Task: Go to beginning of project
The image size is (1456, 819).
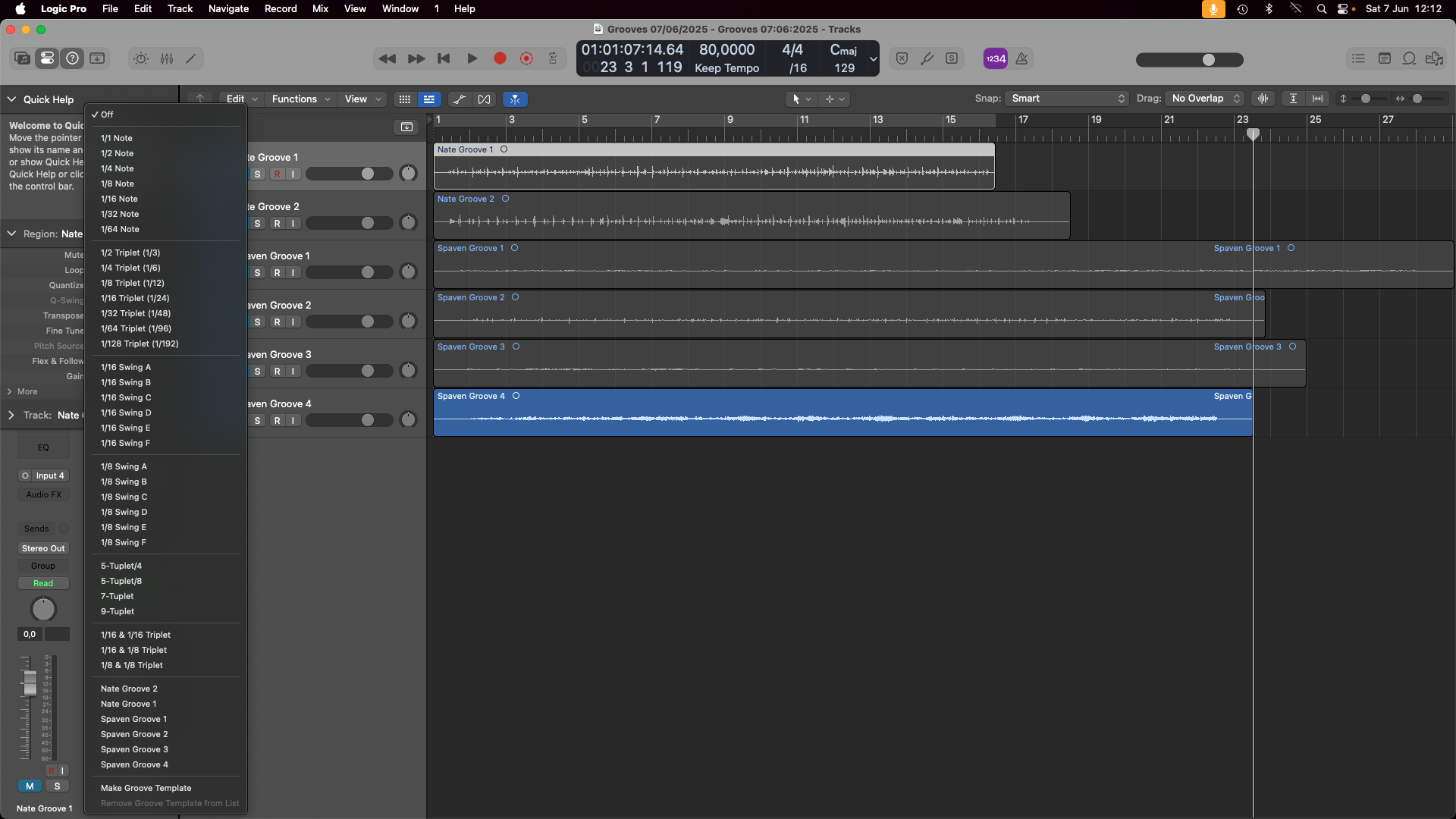Action: [444, 58]
